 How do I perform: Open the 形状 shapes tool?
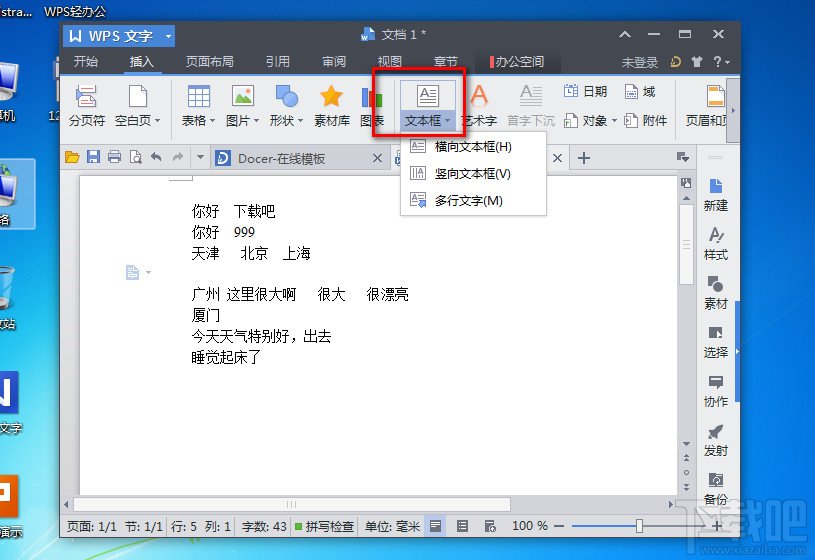click(286, 107)
